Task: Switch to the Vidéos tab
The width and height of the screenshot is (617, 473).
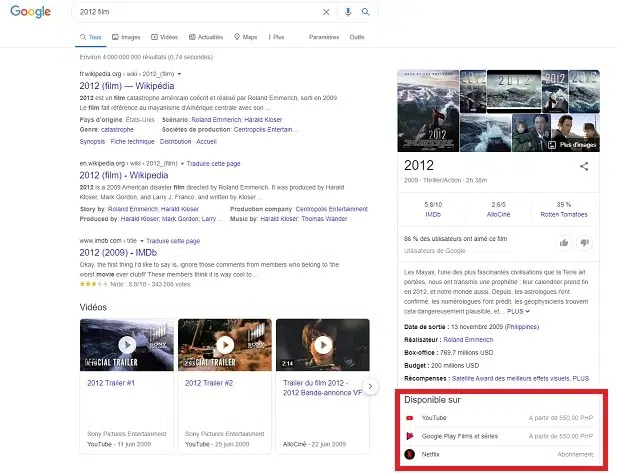Action: [x=164, y=37]
